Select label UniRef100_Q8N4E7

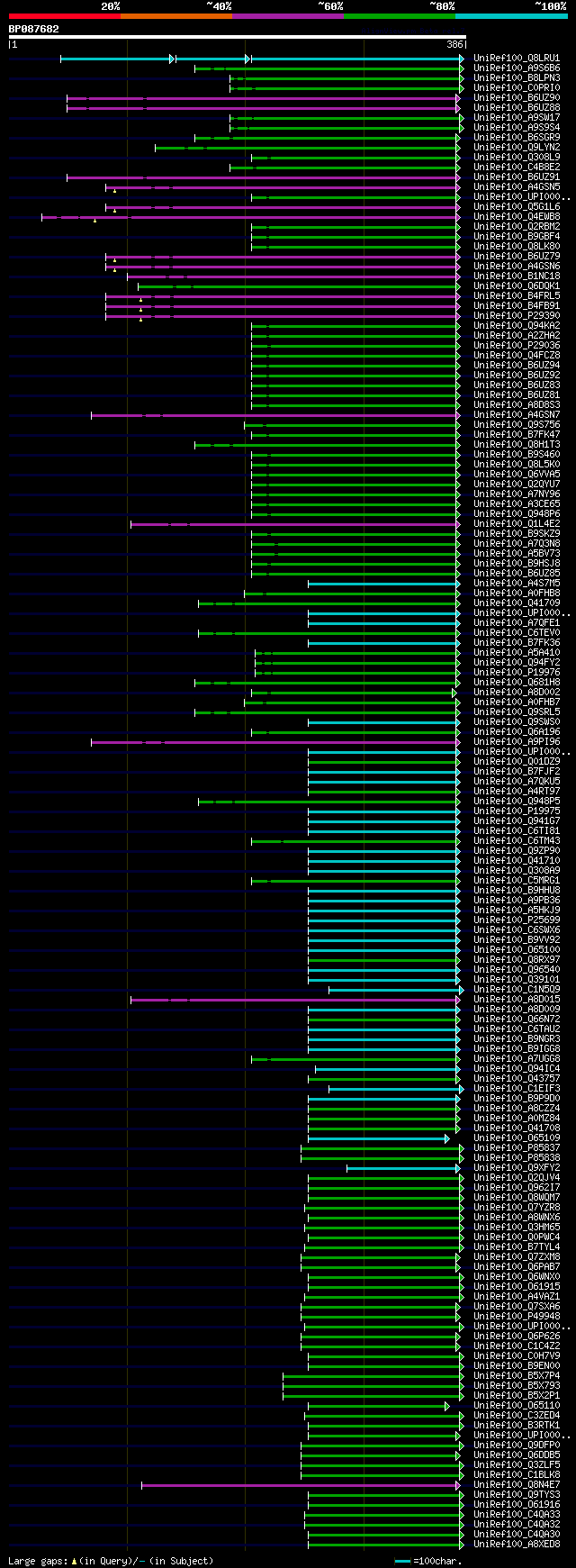pos(517,1485)
